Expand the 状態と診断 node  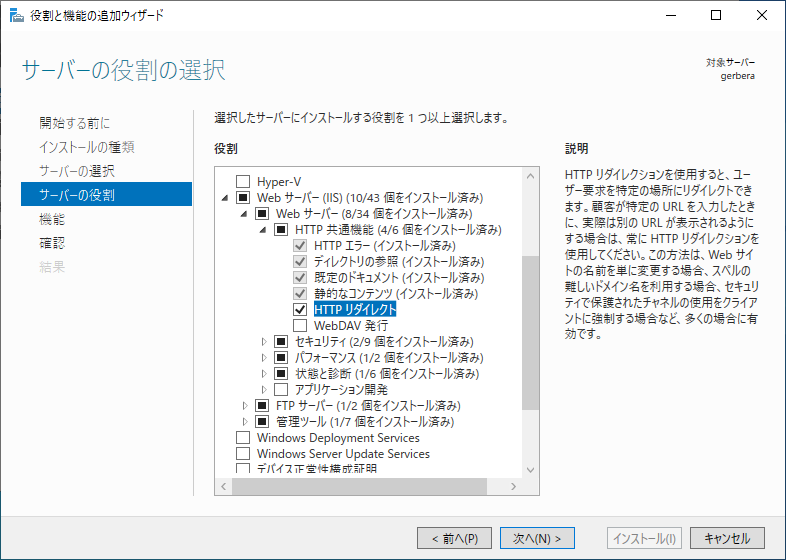(x=264, y=374)
